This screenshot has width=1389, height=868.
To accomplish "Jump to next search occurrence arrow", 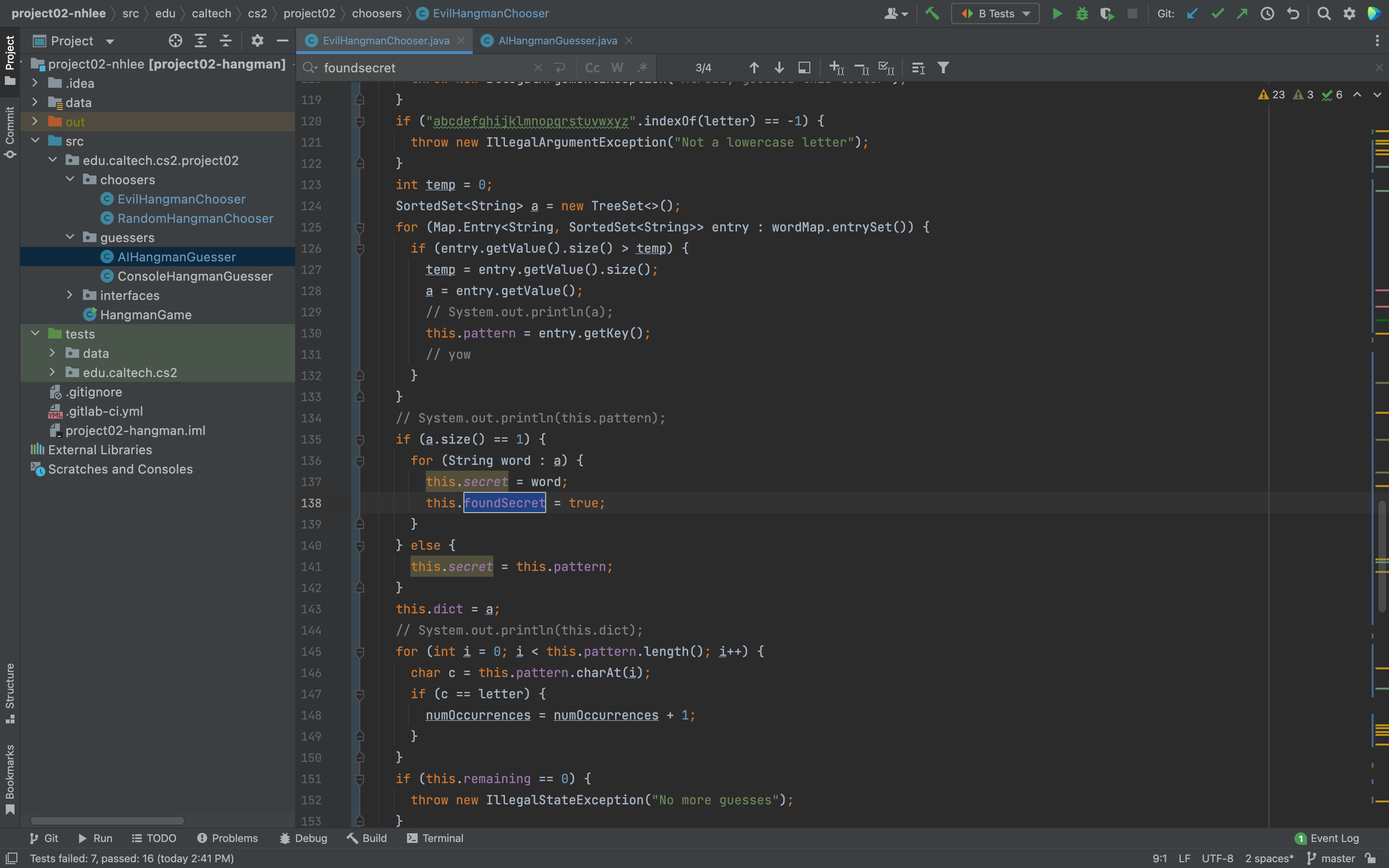I will coord(779,68).
